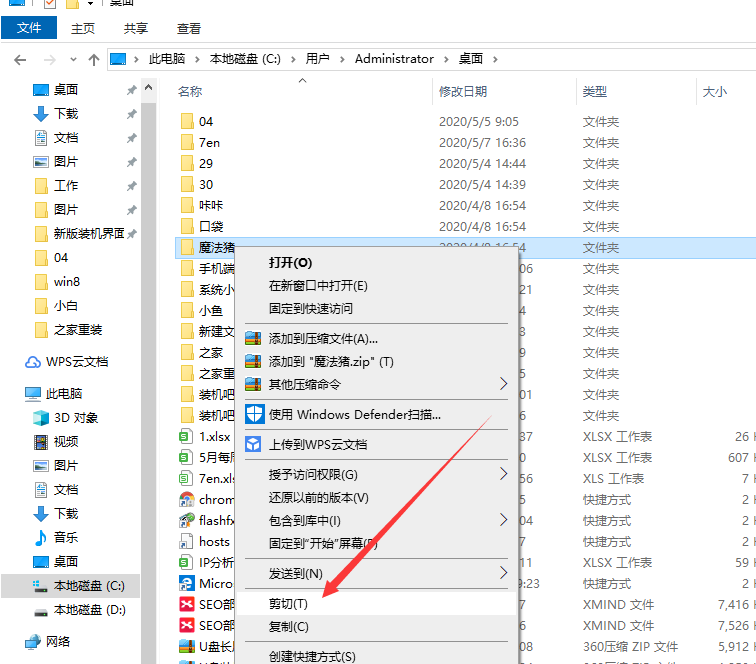The width and height of the screenshot is (756, 664).
Task: Select folder named 29
Action: tap(206, 163)
